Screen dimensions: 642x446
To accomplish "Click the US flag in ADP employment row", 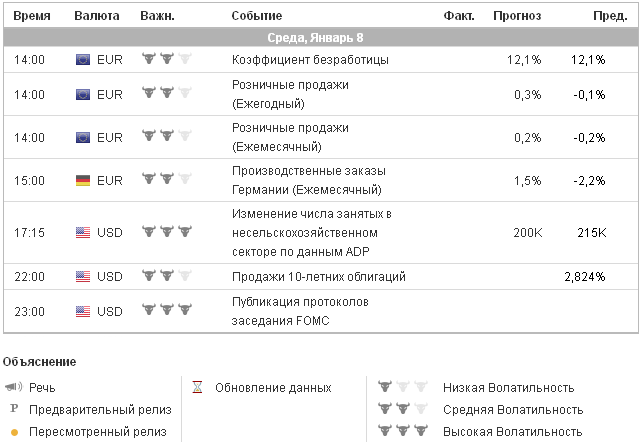I will 83,232.
